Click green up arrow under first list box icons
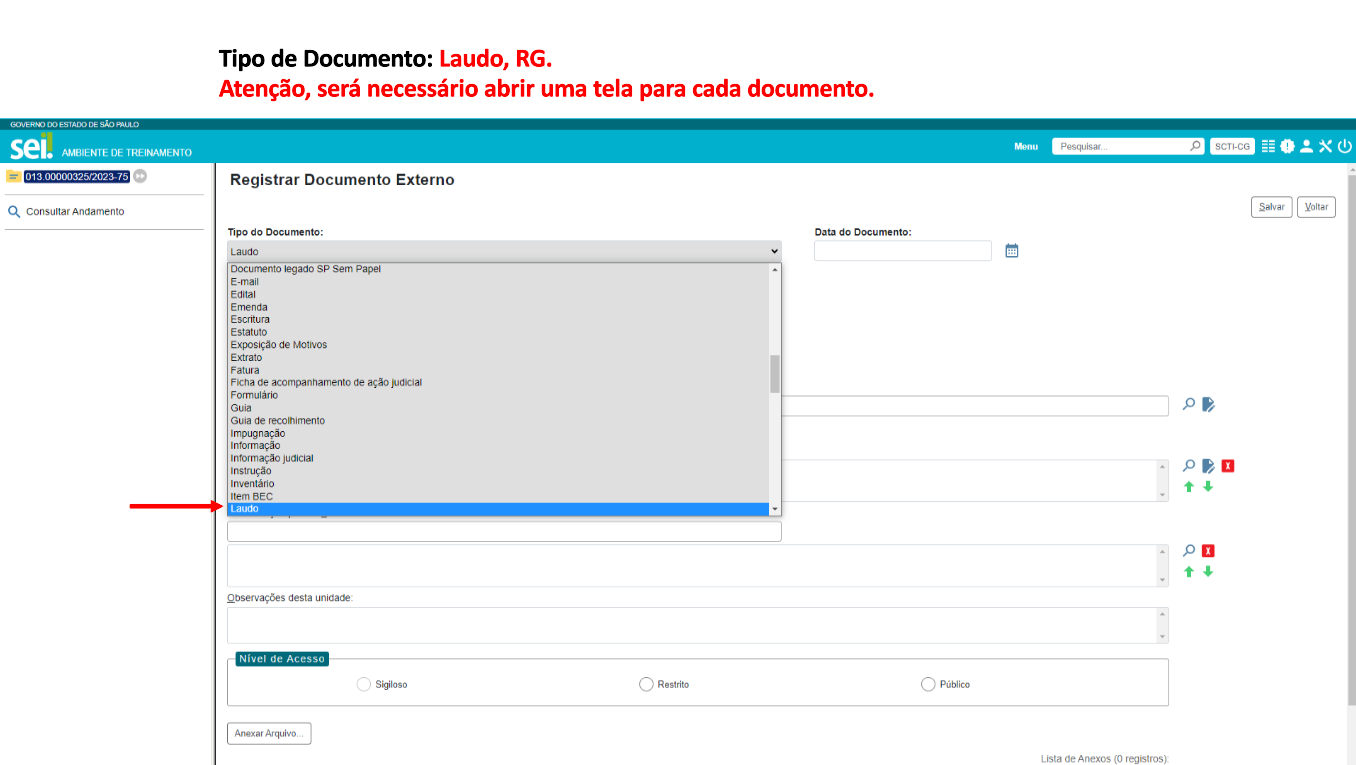The image size is (1356, 765). click(1189, 487)
